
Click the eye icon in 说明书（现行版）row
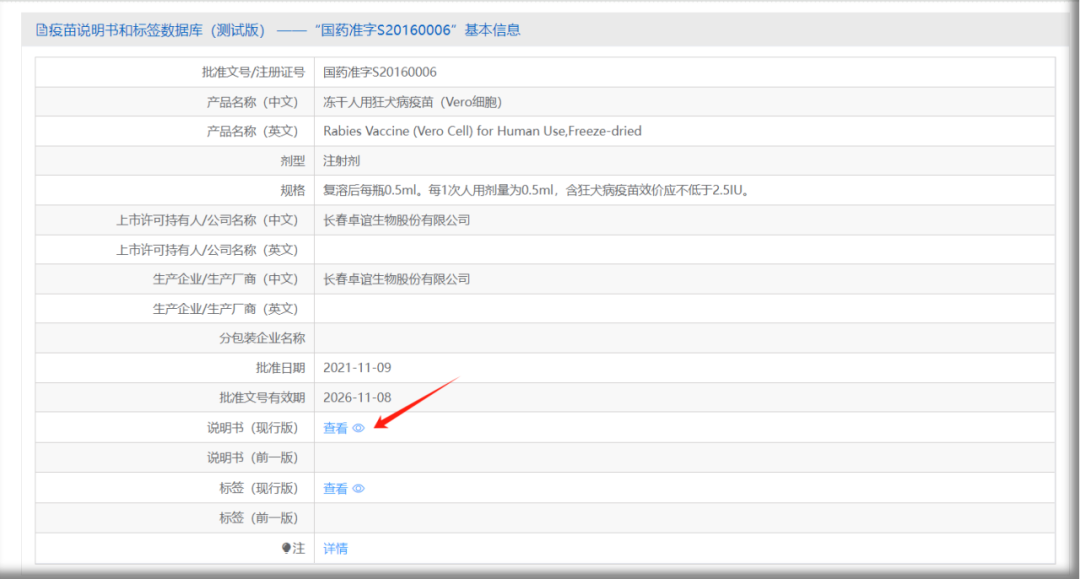pyautogui.click(x=359, y=428)
